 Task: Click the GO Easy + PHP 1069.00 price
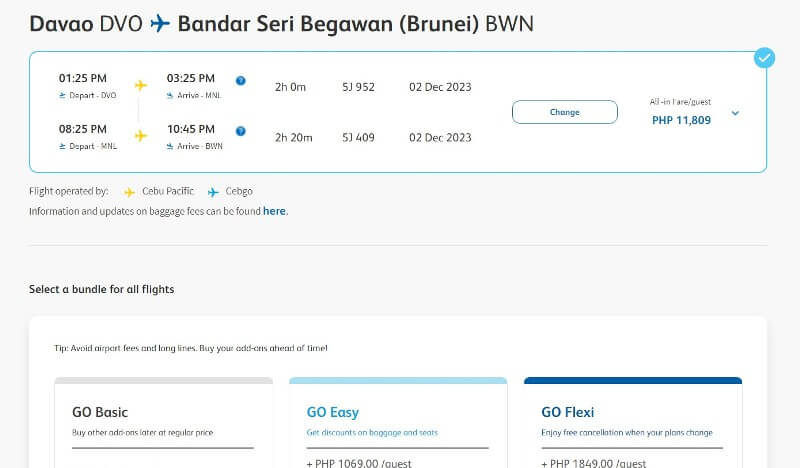pos(359,463)
